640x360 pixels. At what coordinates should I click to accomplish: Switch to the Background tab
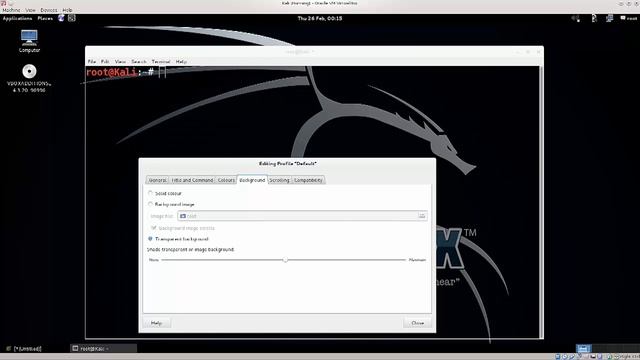tap(252, 180)
